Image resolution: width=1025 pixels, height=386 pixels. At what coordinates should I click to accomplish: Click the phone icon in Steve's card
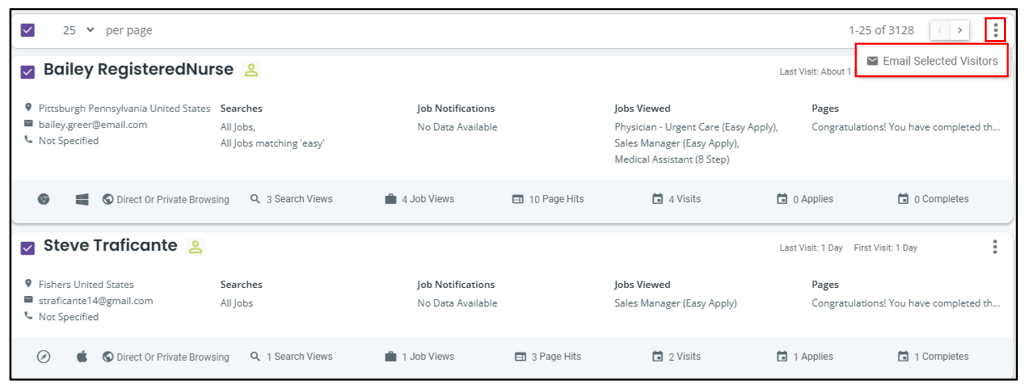(28, 316)
